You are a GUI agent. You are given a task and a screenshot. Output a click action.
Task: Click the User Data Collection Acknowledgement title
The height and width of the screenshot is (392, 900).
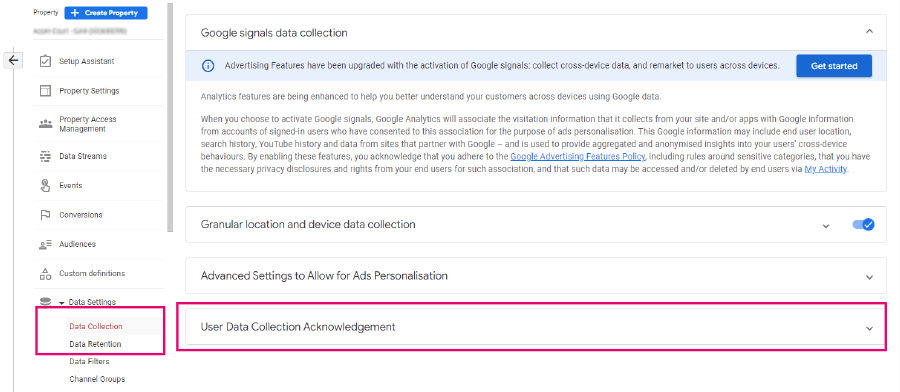coord(298,327)
